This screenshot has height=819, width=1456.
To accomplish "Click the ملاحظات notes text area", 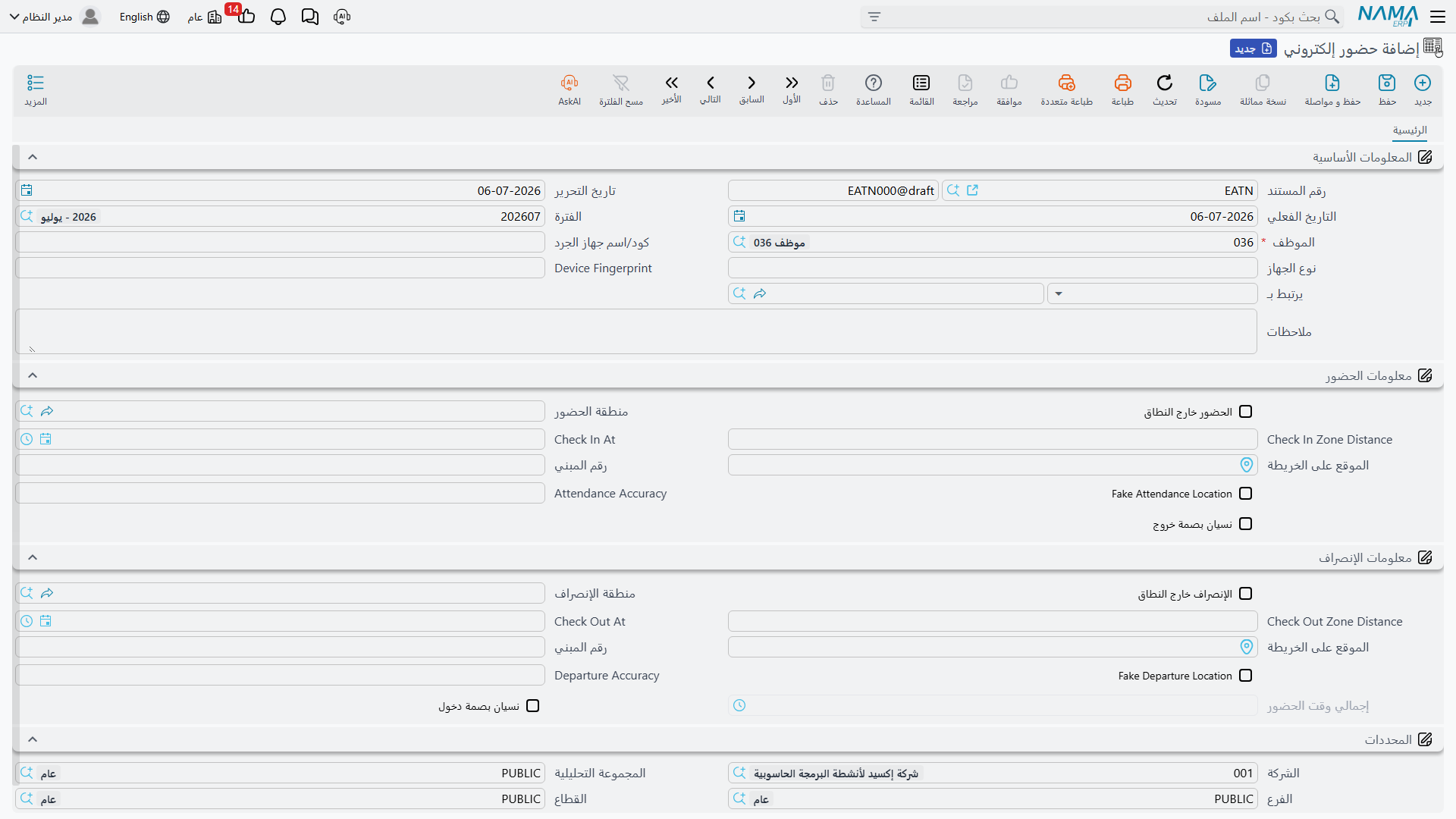I will pyautogui.click(x=636, y=331).
